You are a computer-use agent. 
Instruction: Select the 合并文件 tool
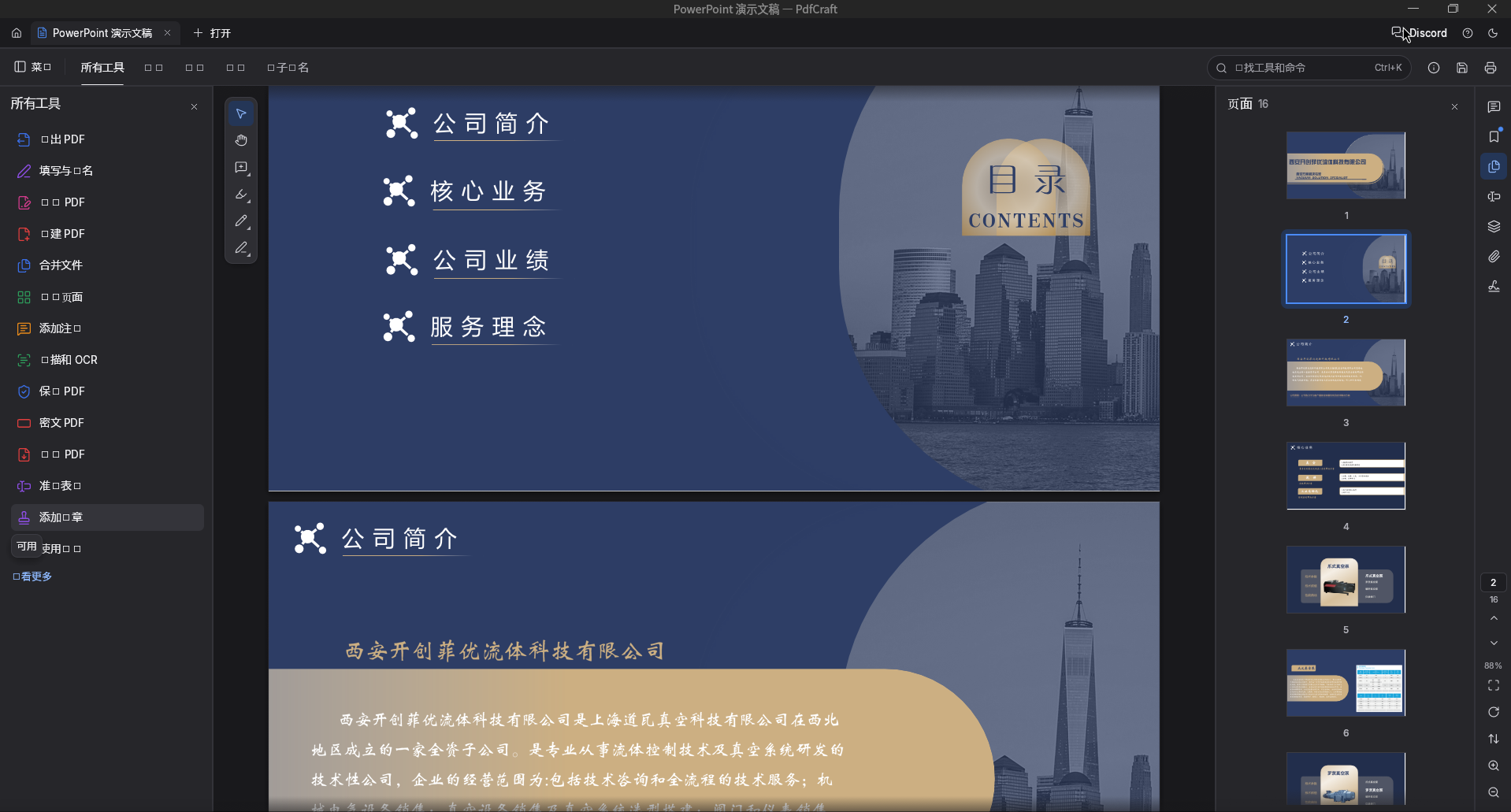[x=107, y=265]
